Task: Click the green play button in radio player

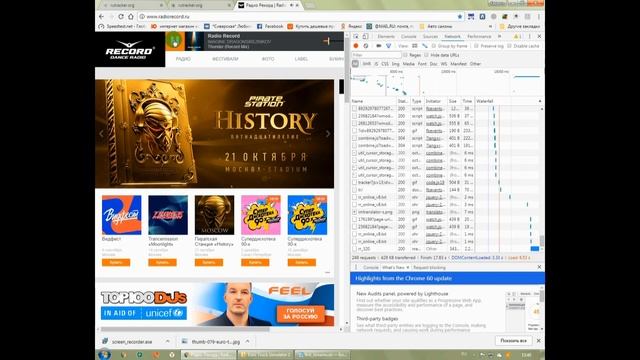Action: point(175,41)
